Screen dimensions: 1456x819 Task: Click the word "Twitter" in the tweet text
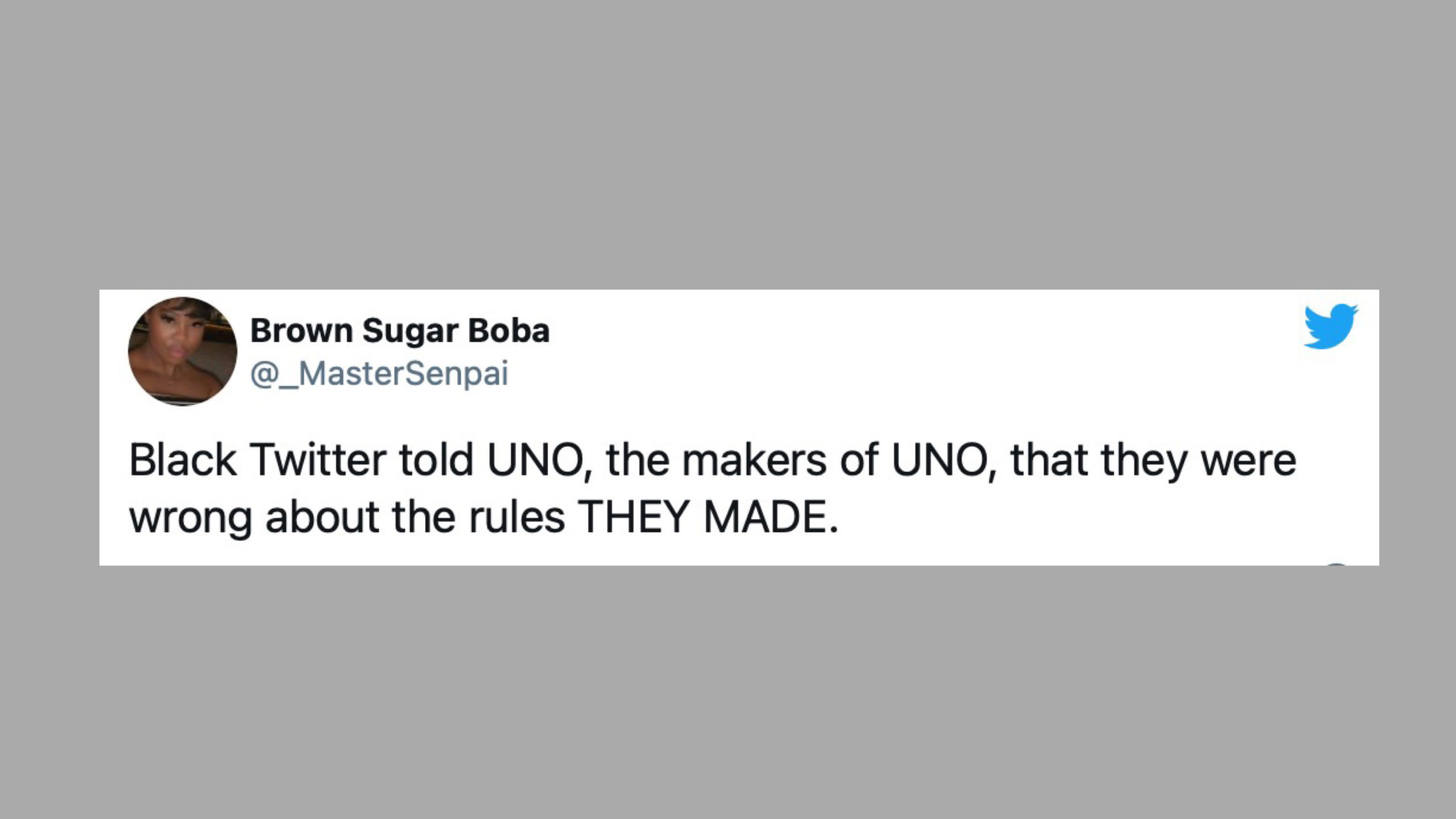(x=319, y=460)
